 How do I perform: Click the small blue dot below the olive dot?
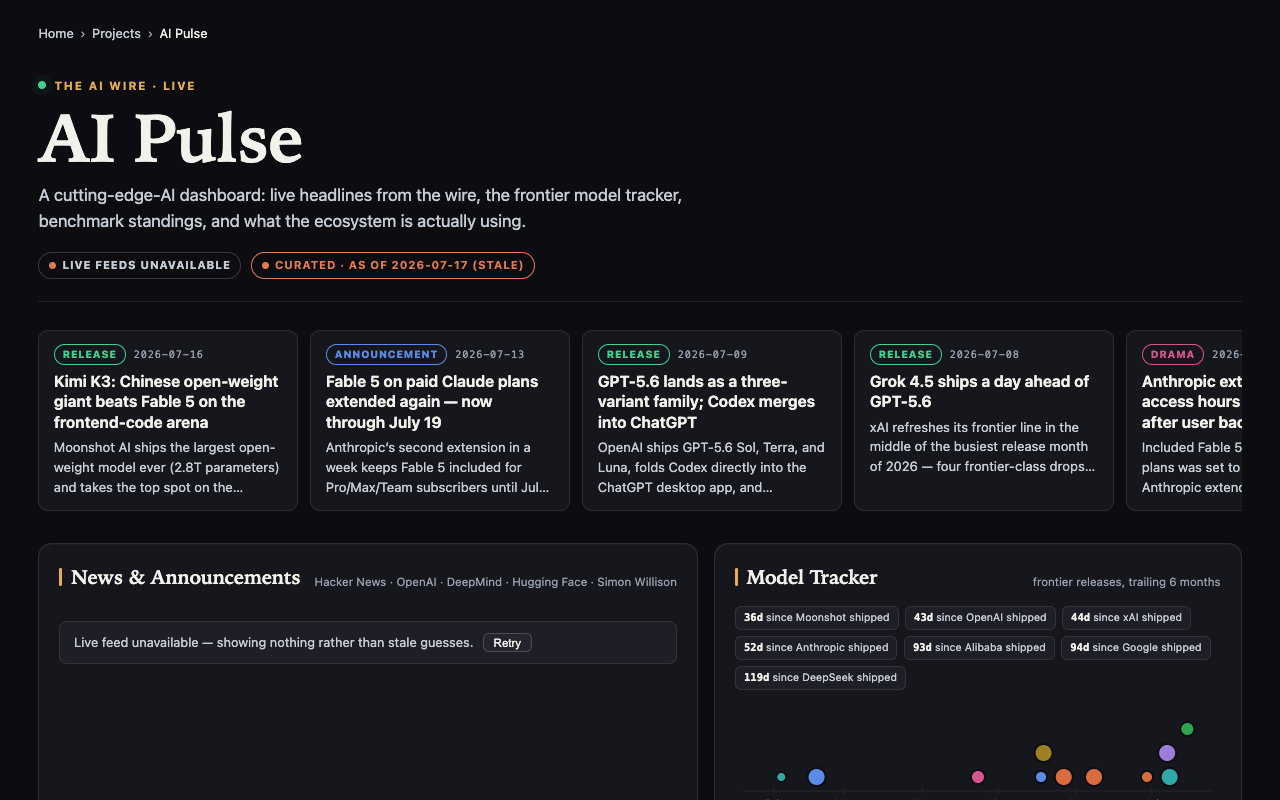(1041, 777)
